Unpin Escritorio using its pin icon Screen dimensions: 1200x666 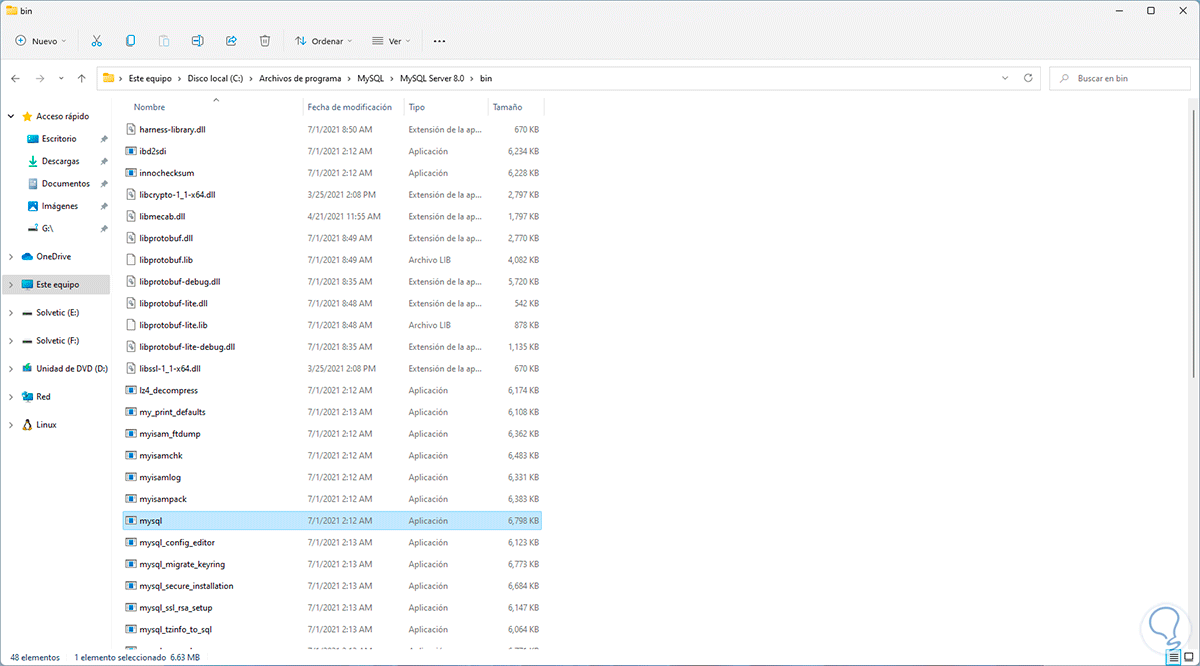[104, 139]
